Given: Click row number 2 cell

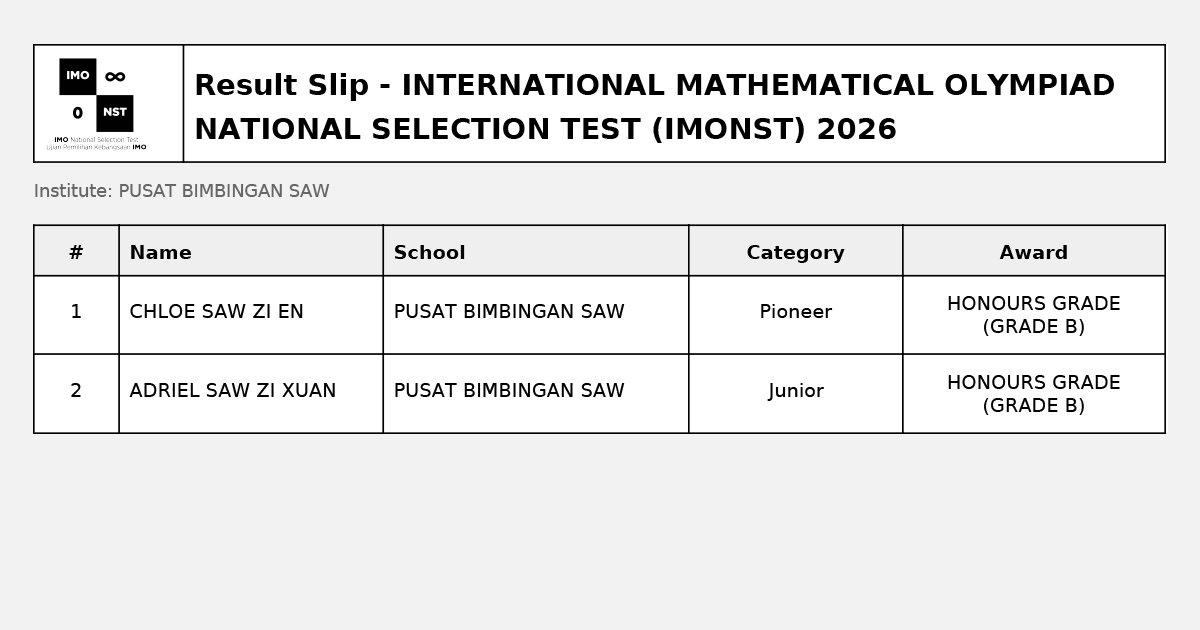Looking at the screenshot, I should click(x=76, y=394).
